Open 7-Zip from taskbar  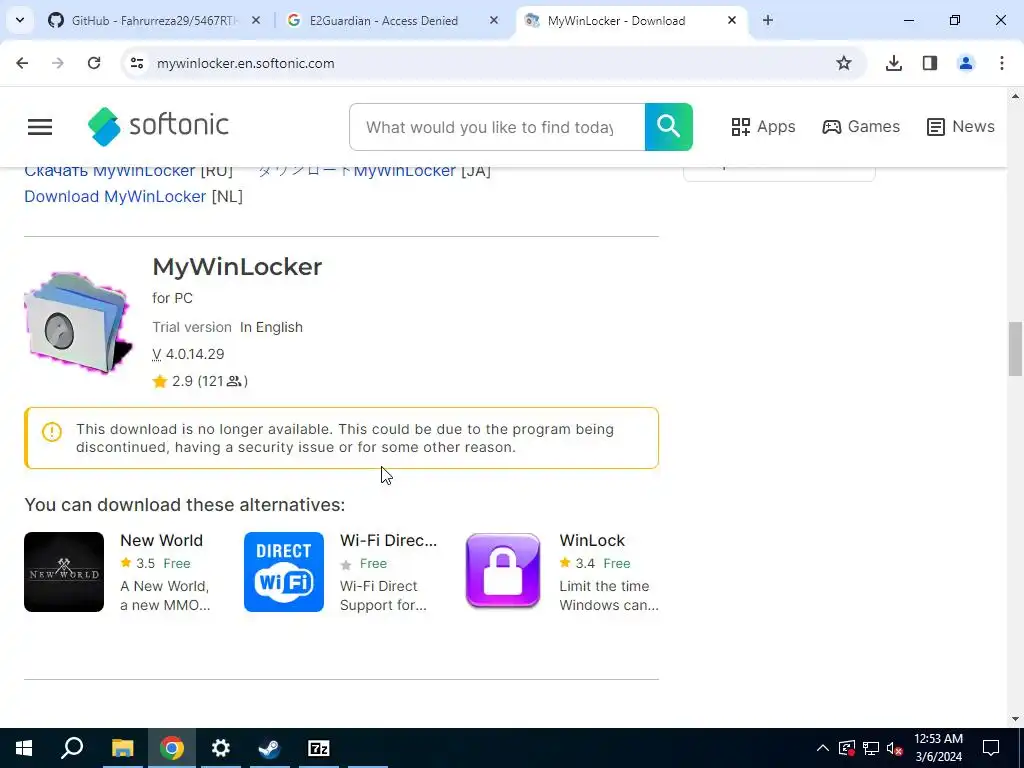click(x=319, y=748)
